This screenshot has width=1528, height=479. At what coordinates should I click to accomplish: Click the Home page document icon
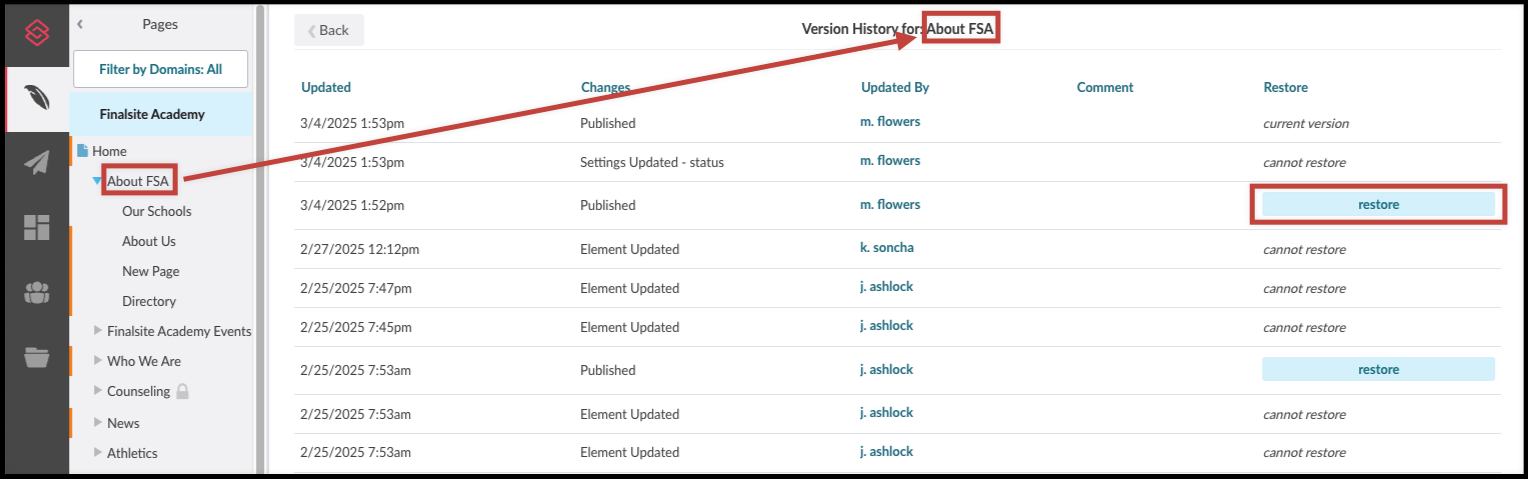click(83, 150)
